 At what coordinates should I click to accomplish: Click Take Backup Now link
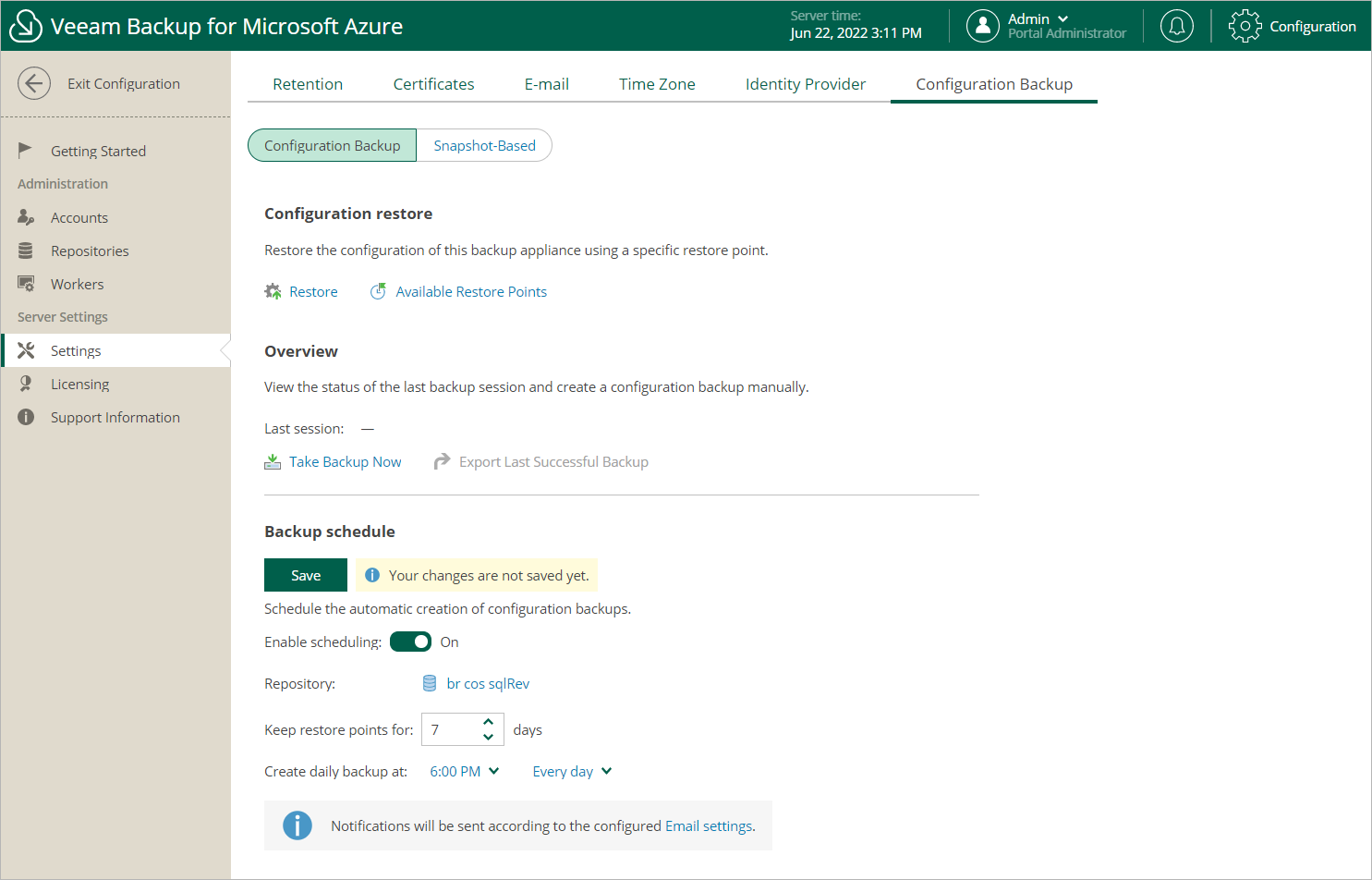click(346, 461)
